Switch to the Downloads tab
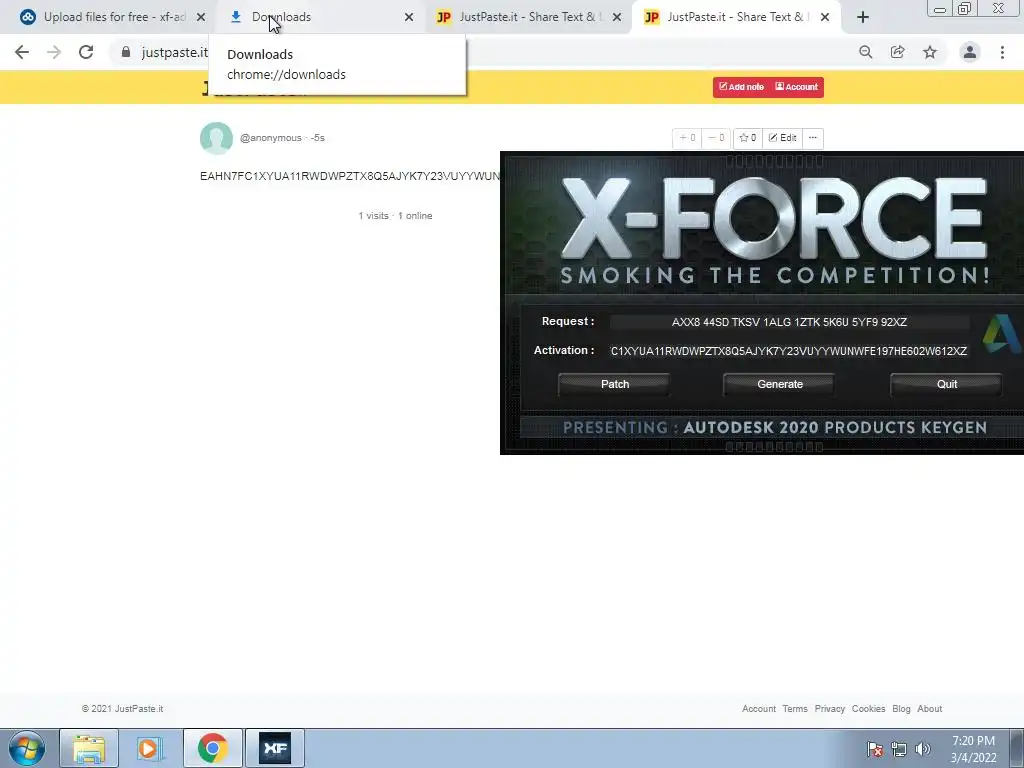 pos(320,17)
